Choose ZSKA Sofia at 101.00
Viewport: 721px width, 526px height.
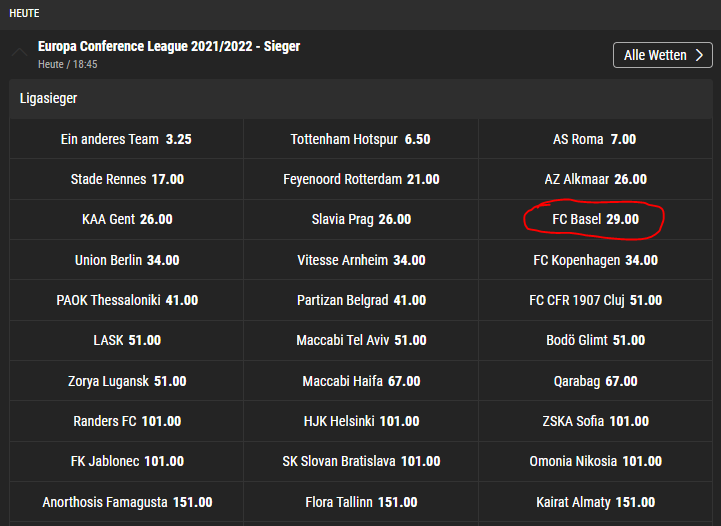(x=595, y=421)
